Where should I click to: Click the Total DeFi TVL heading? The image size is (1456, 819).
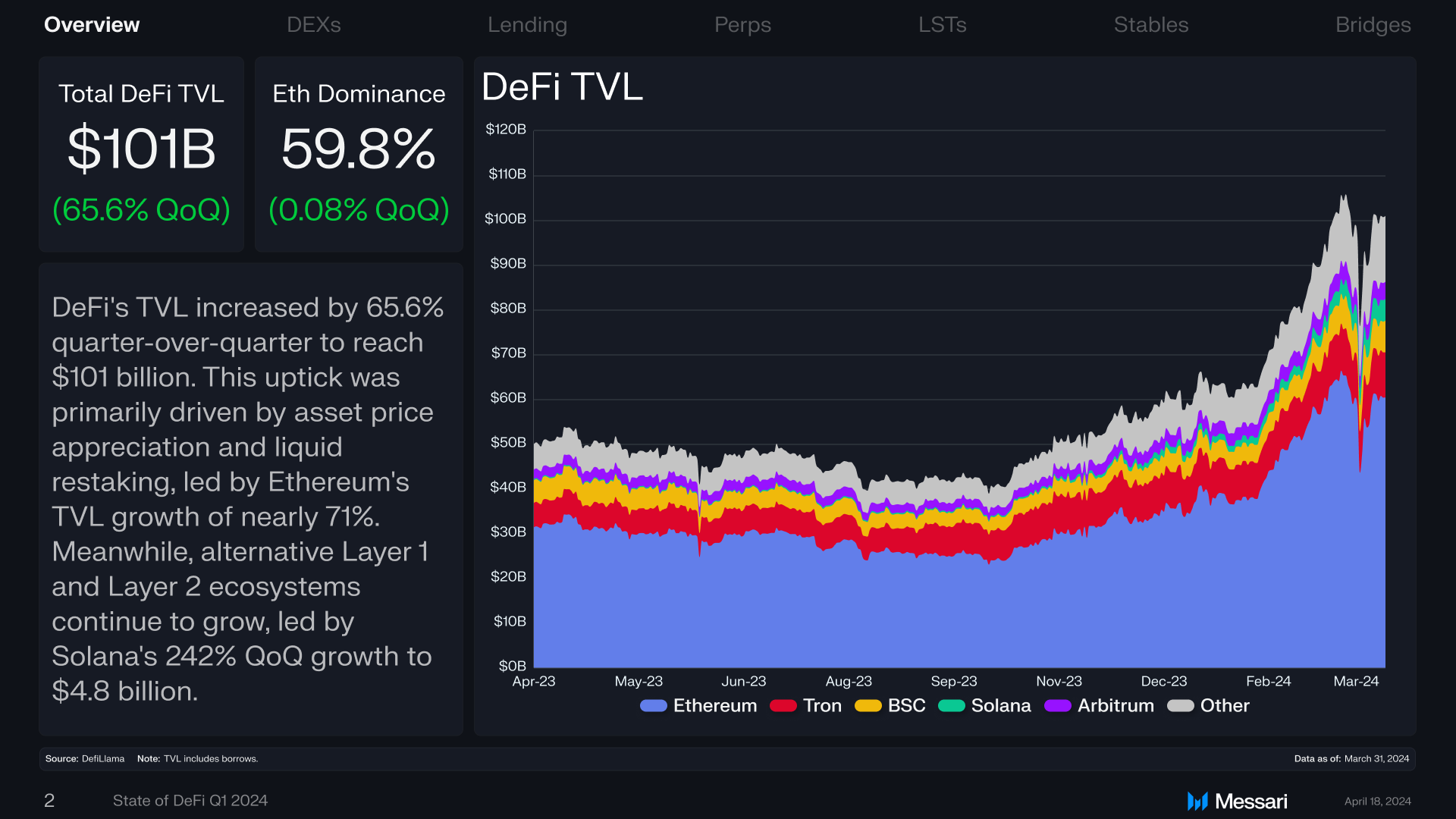tap(141, 94)
